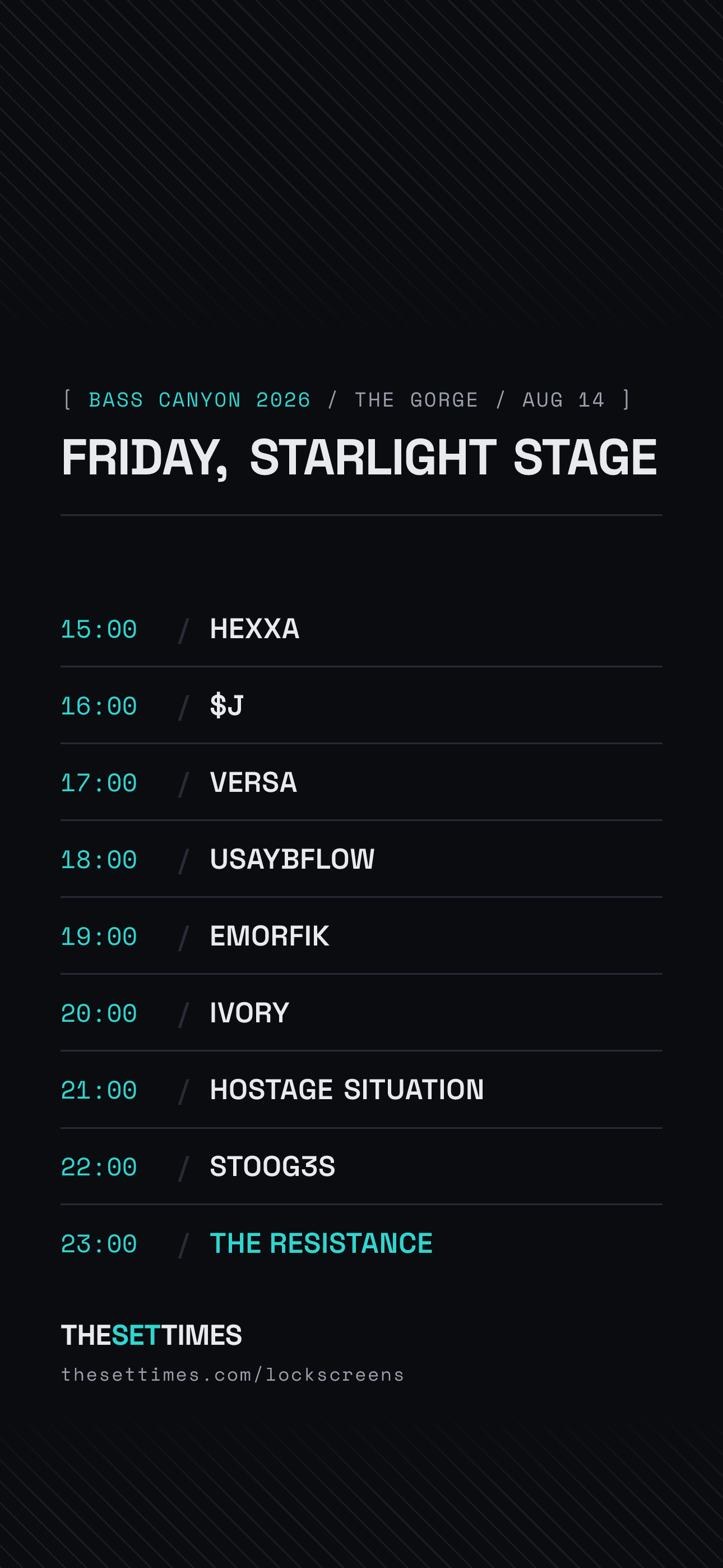Click the 17:00 time label
723x1568 pixels.
click(x=99, y=783)
